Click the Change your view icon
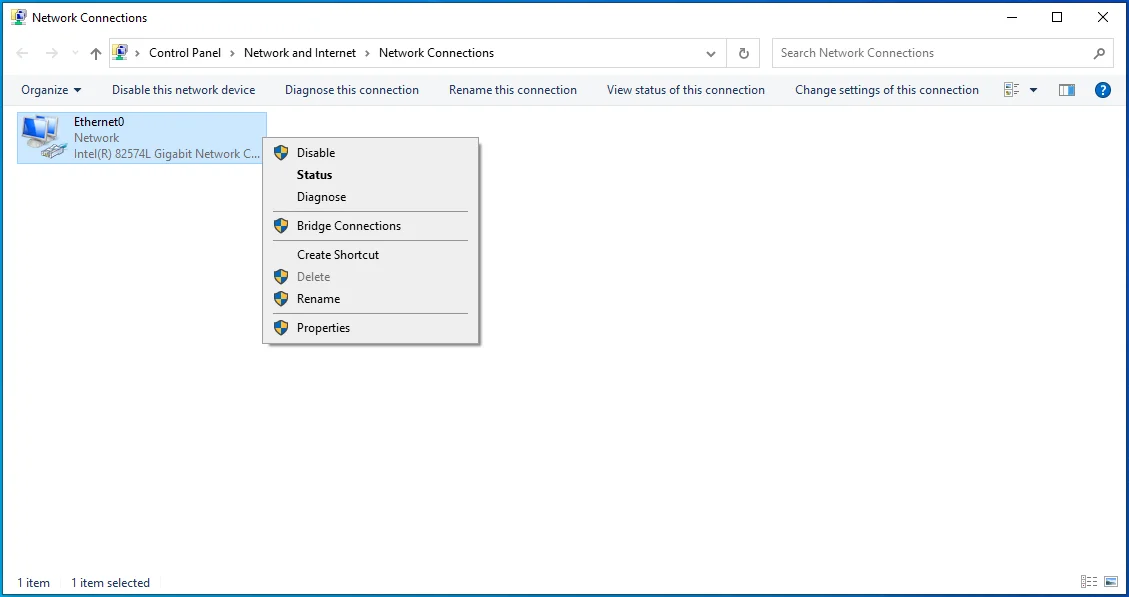 pyautogui.click(x=1012, y=90)
